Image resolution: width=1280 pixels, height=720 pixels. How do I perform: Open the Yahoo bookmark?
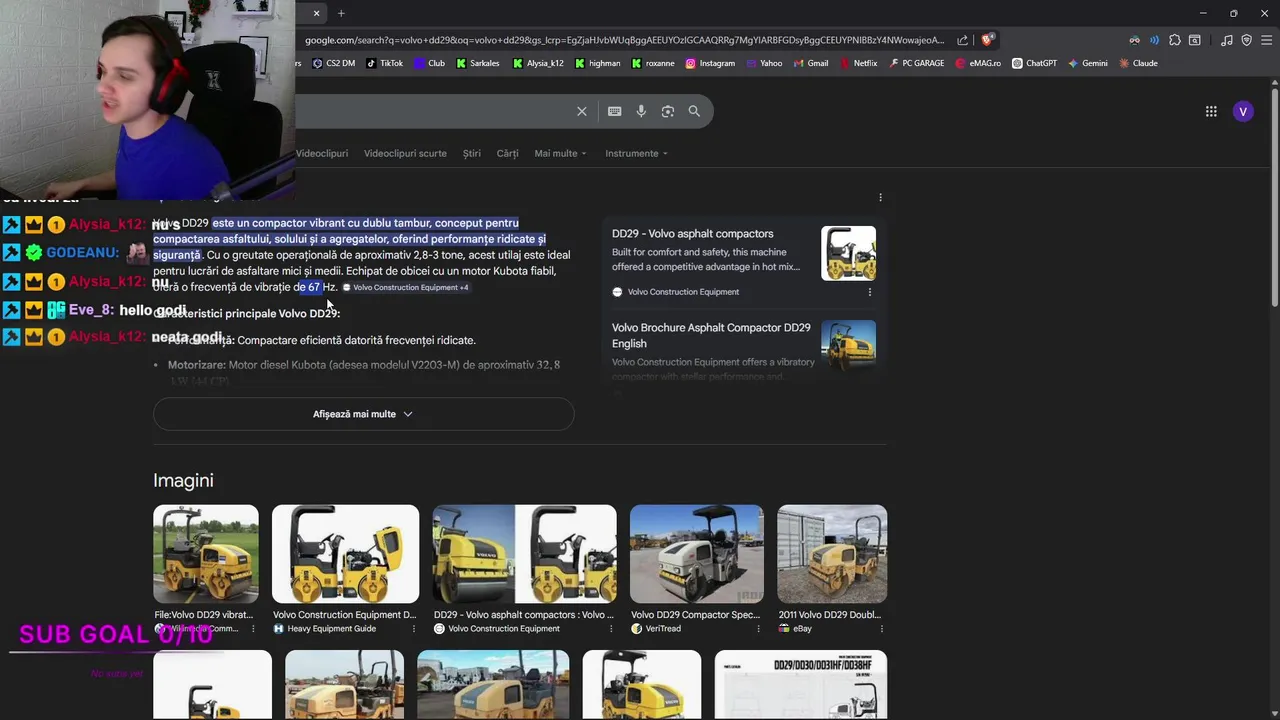(x=764, y=63)
